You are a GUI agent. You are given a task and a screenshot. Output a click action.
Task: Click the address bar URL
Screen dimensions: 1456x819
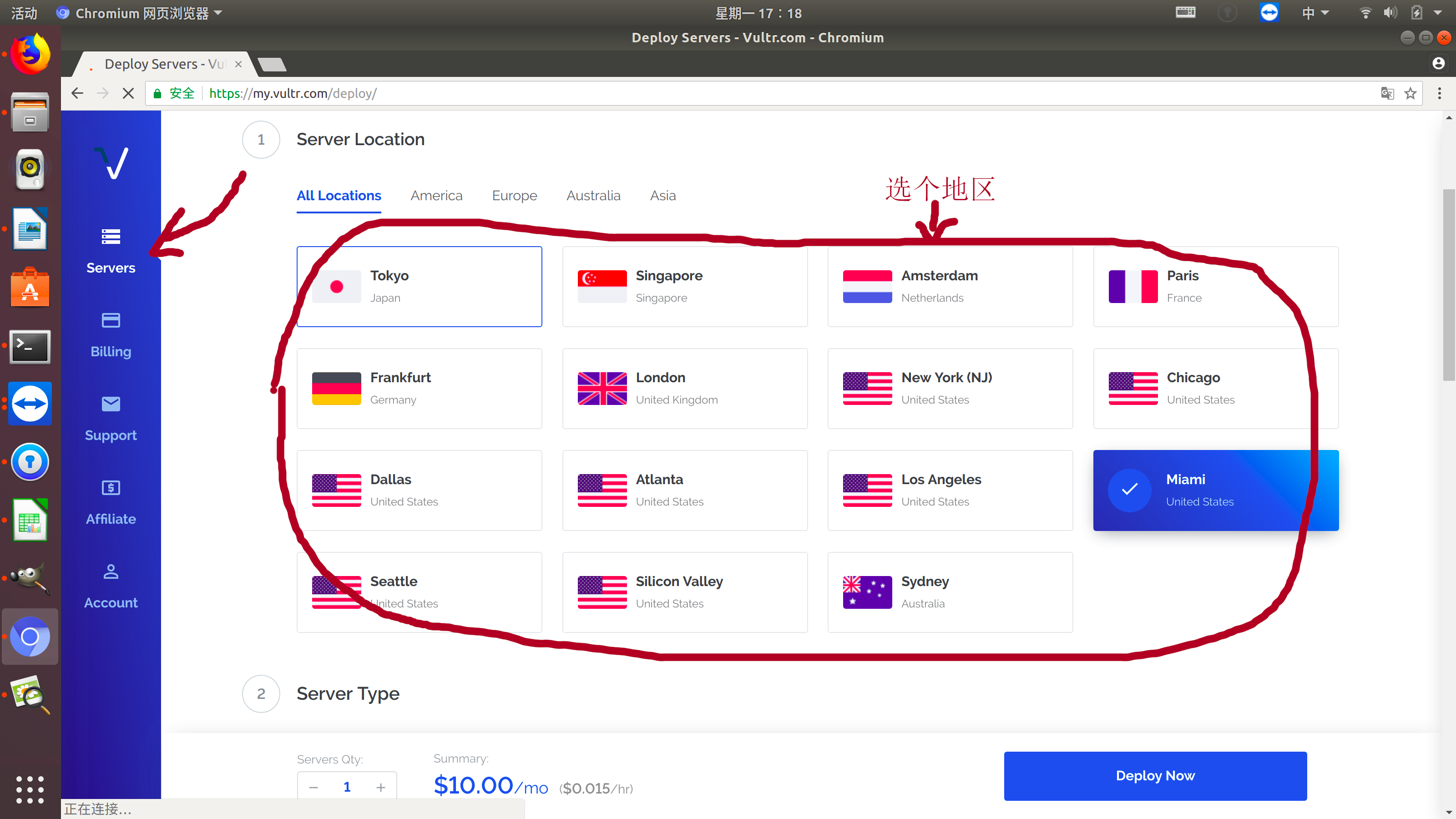click(293, 93)
